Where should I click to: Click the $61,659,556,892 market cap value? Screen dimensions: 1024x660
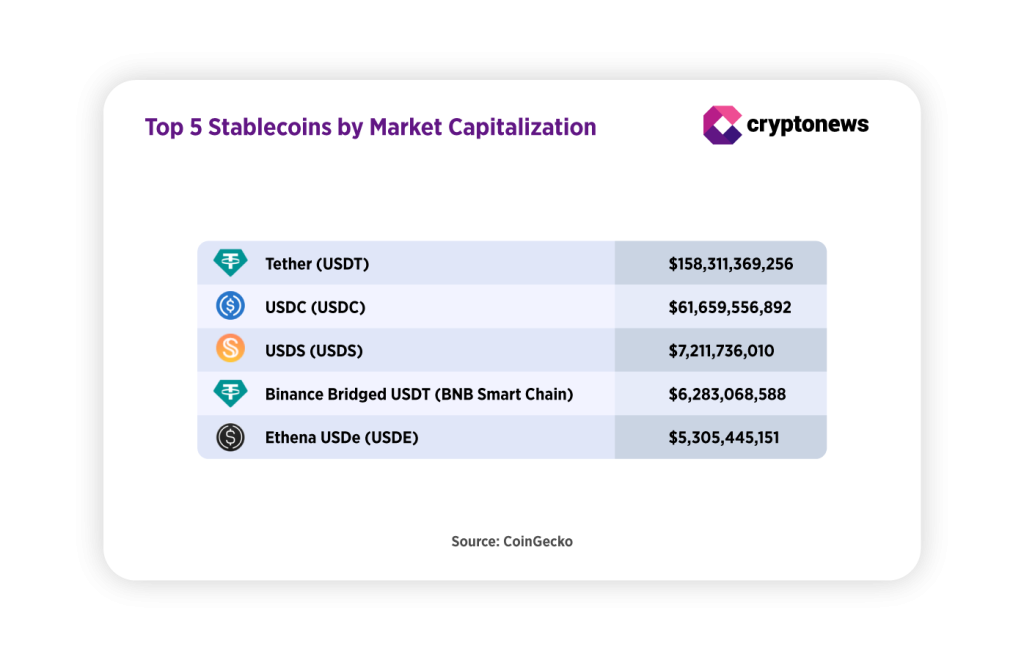[x=729, y=307]
